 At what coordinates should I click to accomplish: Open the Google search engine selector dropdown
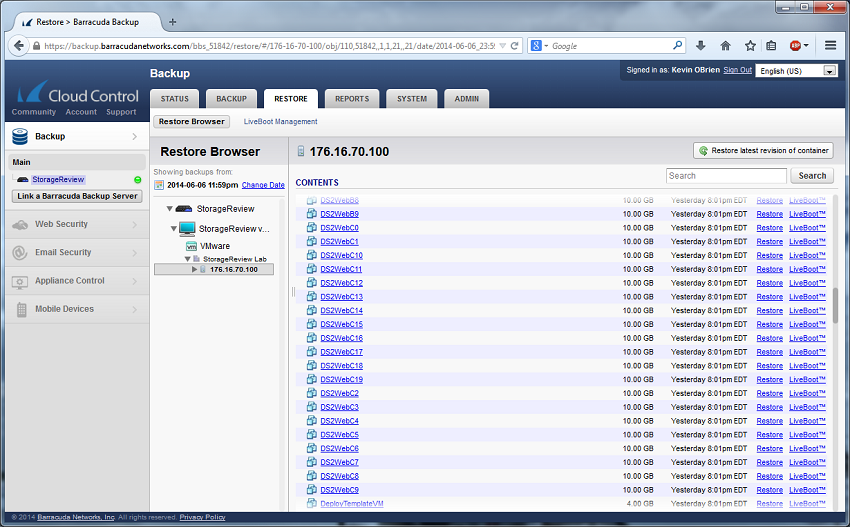tap(546, 46)
